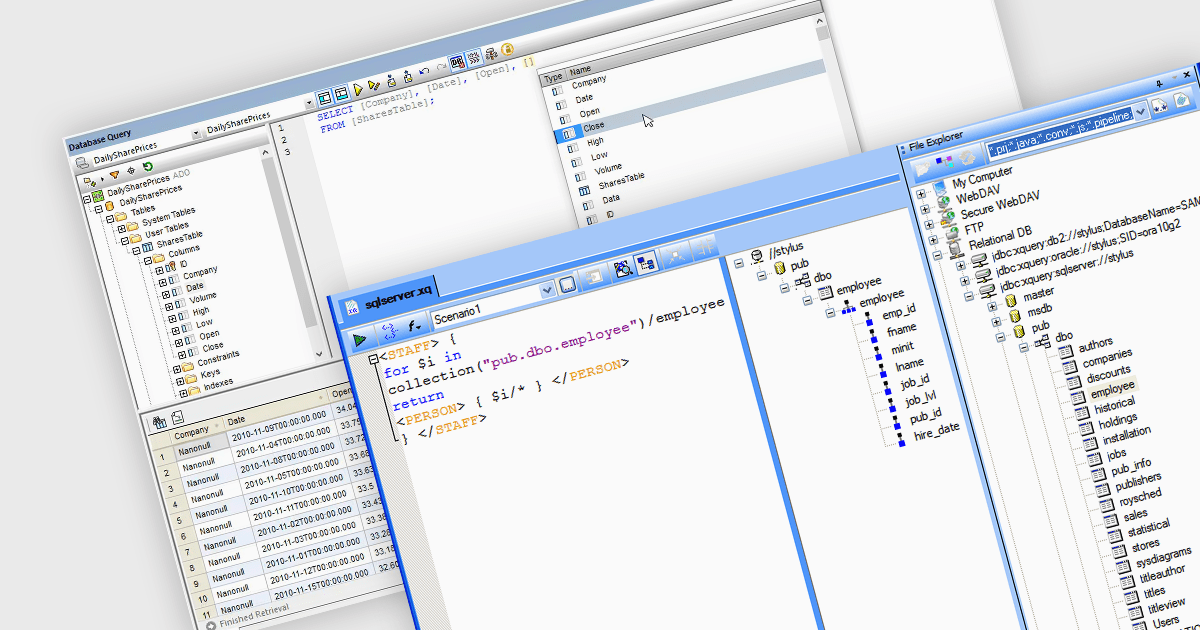Click the Date column header in results grid
The image size is (1200, 630).
click(236, 420)
